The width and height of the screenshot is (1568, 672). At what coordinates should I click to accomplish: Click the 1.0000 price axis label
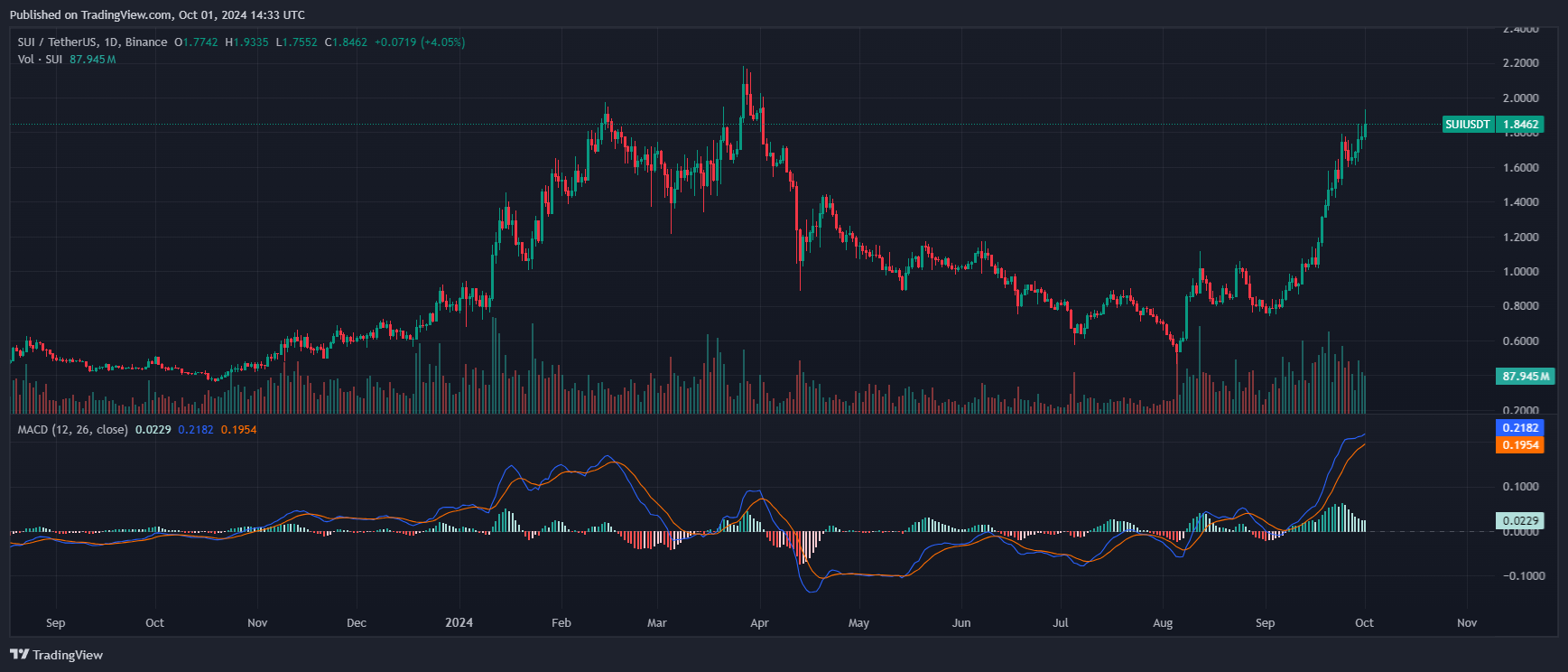tap(1521, 272)
